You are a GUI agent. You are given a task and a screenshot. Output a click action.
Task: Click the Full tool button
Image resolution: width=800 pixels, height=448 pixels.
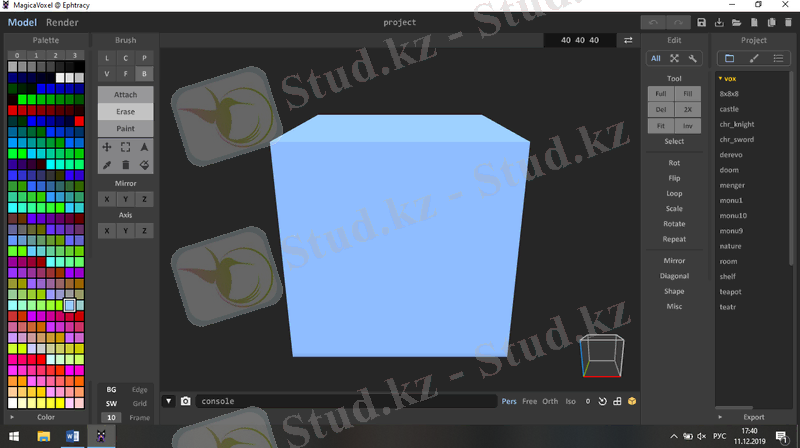tap(661, 93)
